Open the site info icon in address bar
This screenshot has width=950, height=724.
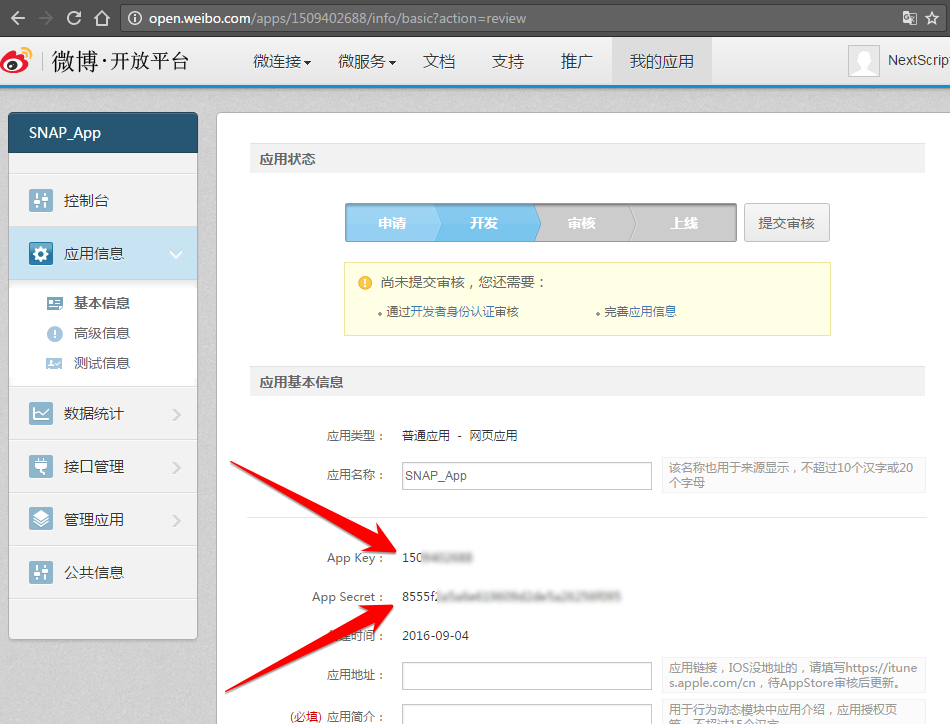(x=135, y=18)
